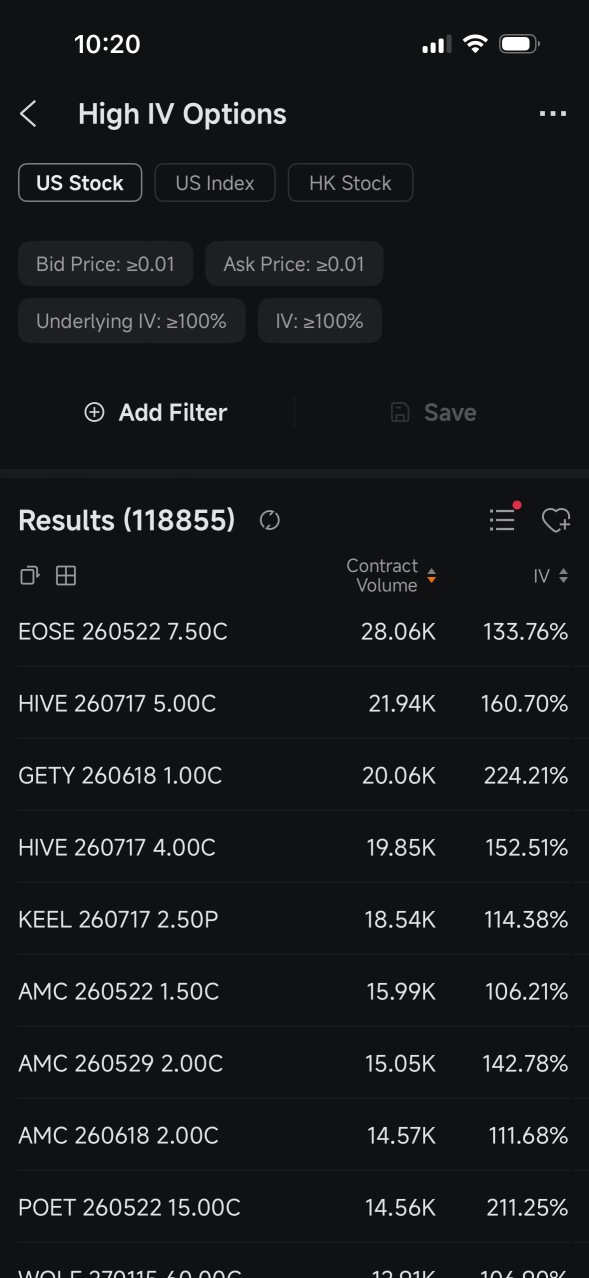Open EOSE 260522 7.50C option row

(x=294, y=632)
